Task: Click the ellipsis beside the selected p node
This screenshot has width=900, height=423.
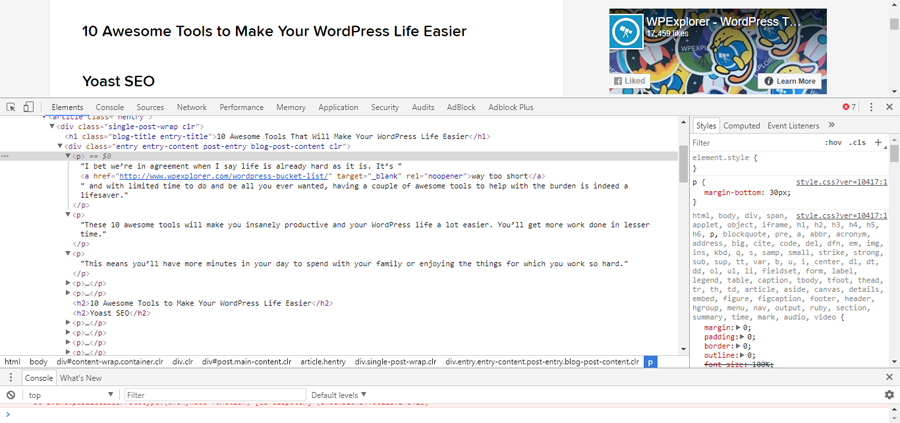Action: point(5,156)
